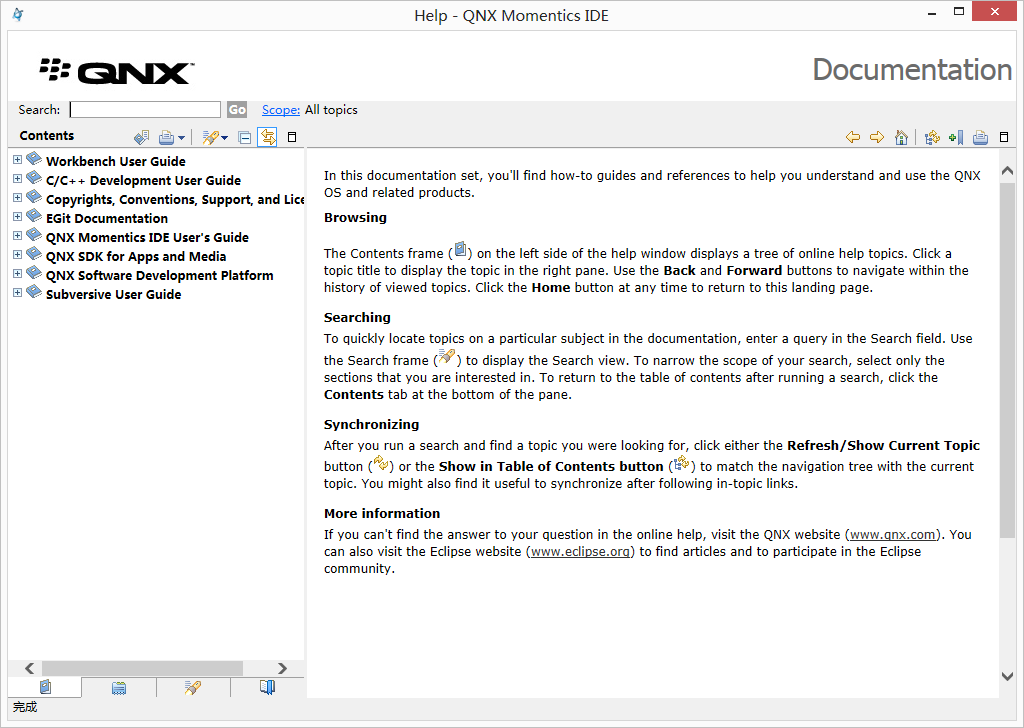Click Show in Table of Contents icon in toolbar
The image size is (1024, 728).
932,137
